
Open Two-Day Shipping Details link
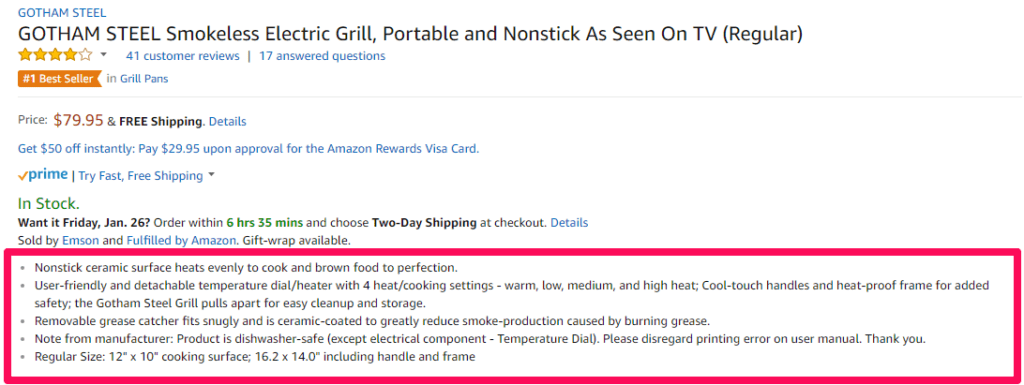click(x=569, y=223)
